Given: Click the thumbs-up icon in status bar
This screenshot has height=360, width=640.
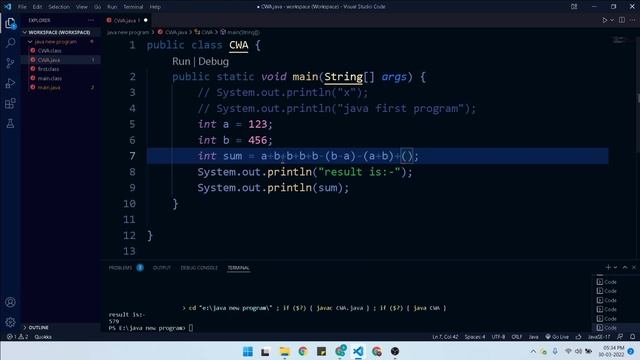Looking at the screenshot, I should point(578,337).
